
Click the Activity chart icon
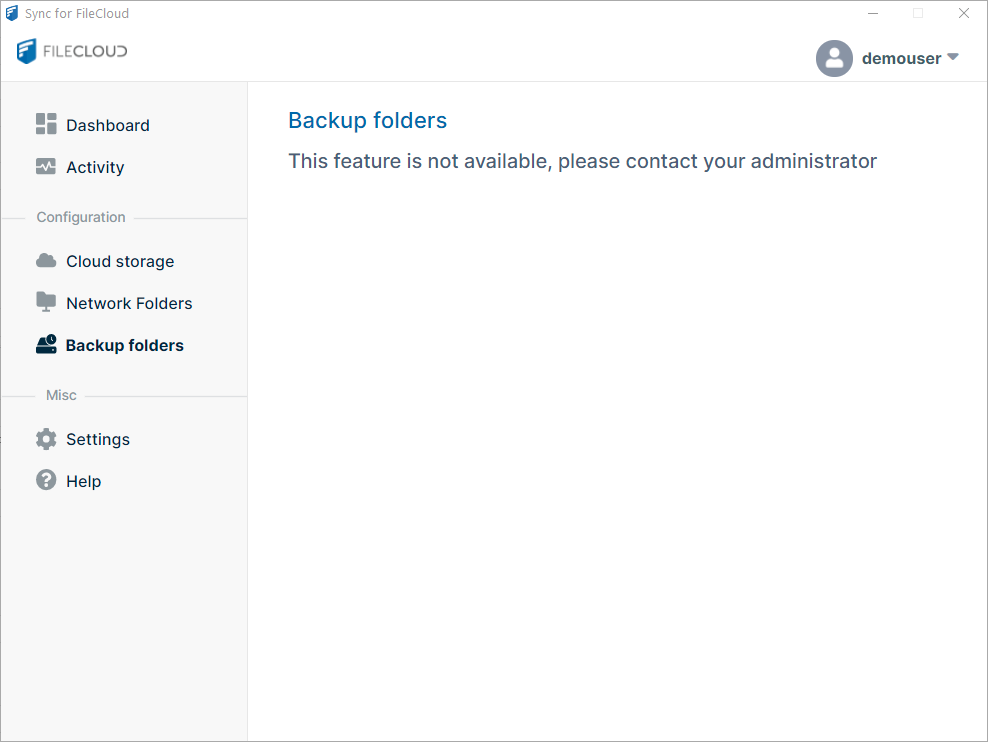coord(46,166)
